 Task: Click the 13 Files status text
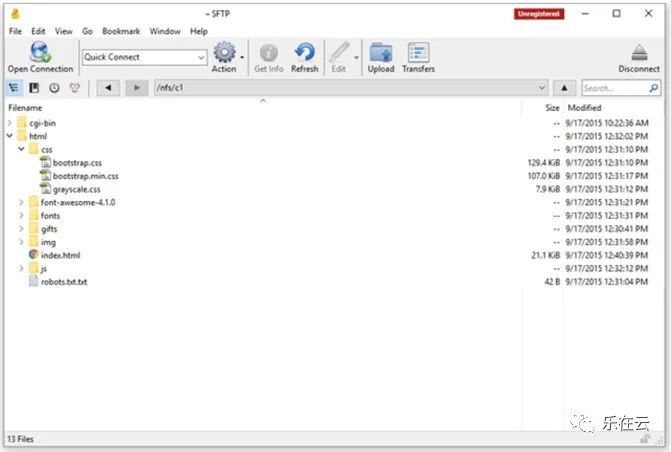[x=20, y=439]
